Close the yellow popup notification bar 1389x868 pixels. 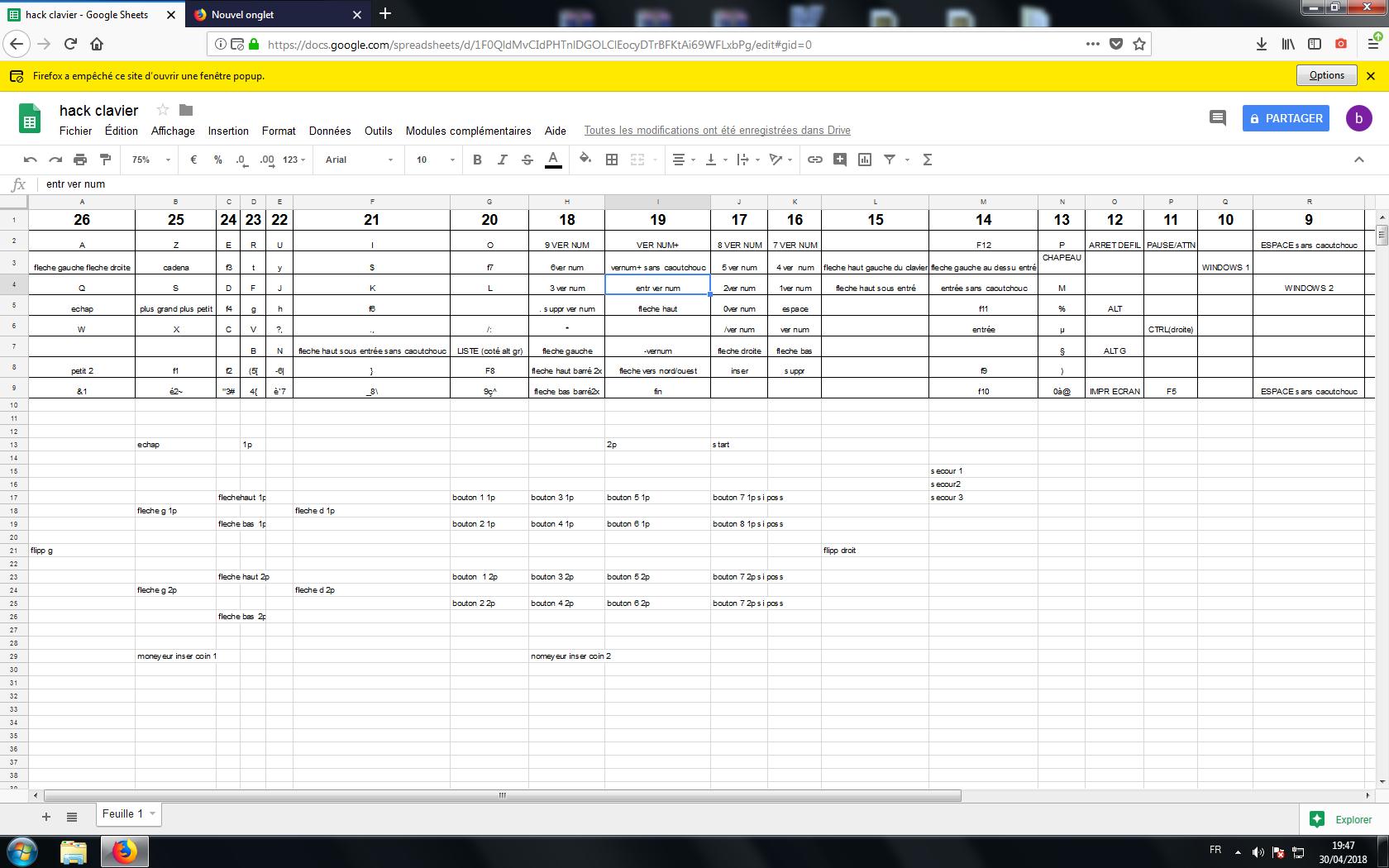tap(1371, 76)
